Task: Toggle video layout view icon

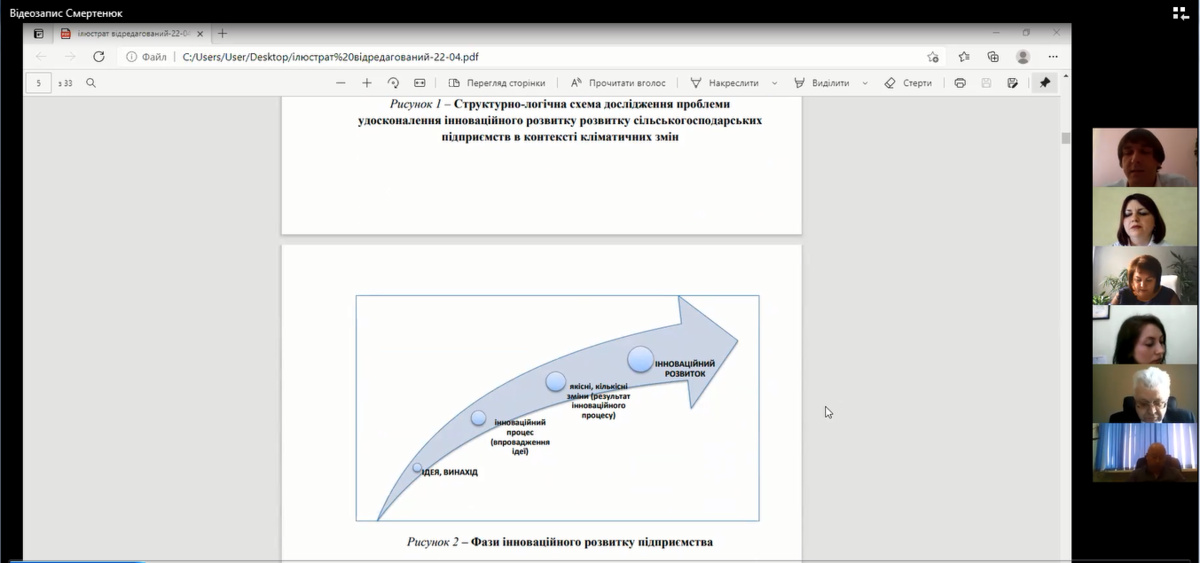Action: [x=1180, y=13]
